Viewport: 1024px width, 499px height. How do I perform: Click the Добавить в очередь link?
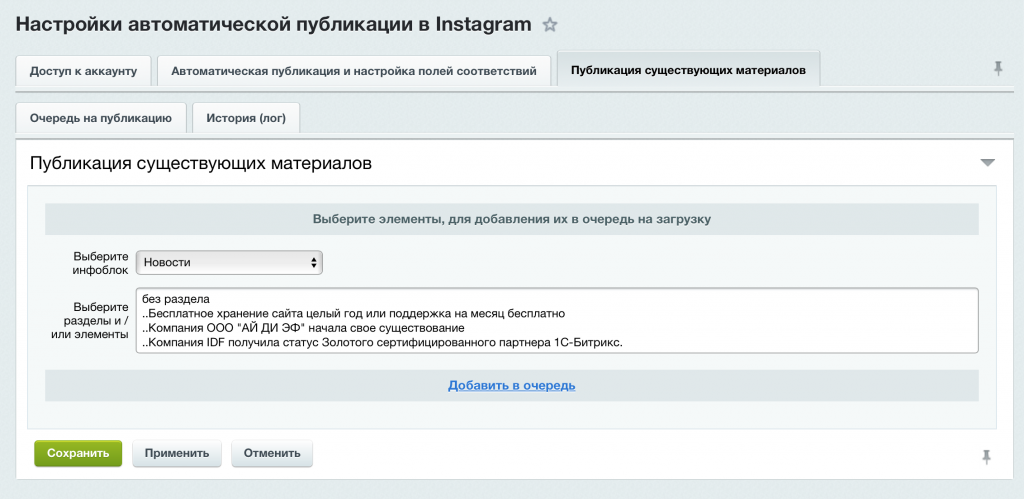[x=511, y=385]
